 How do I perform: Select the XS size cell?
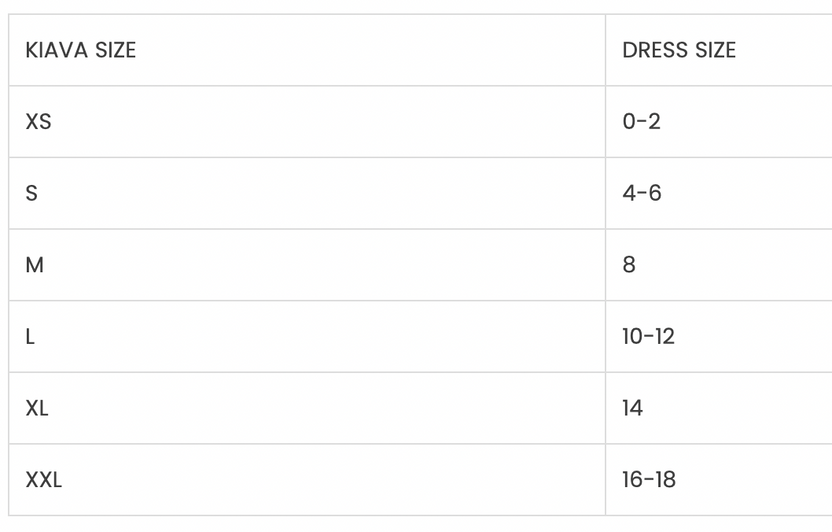pyautogui.click(x=38, y=122)
